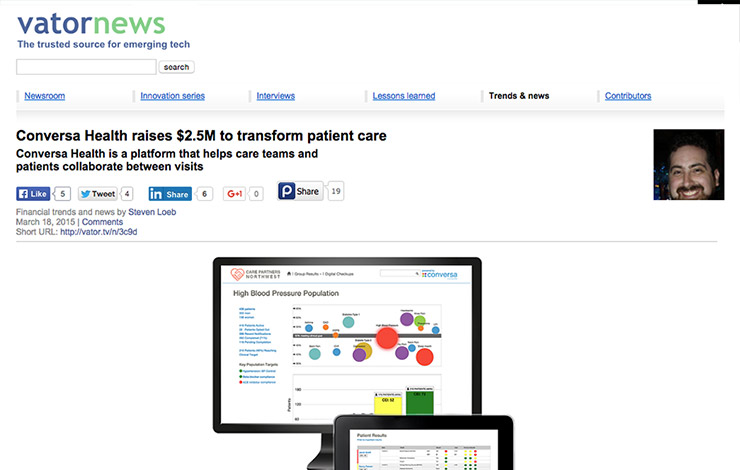Click the tagline 'The trusted source for emerging tech'
This screenshot has width=740, height=470.
104,44
